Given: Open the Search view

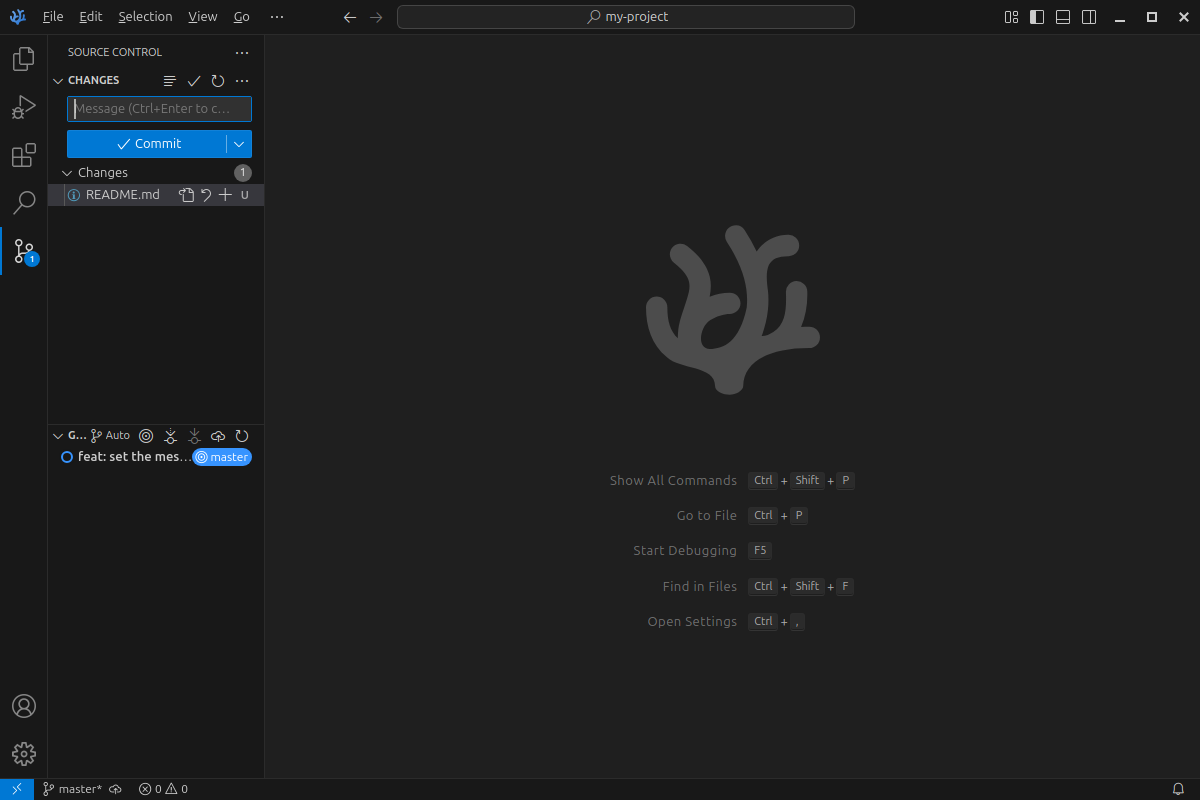Looking at the screenshot, I should [23, 203].
